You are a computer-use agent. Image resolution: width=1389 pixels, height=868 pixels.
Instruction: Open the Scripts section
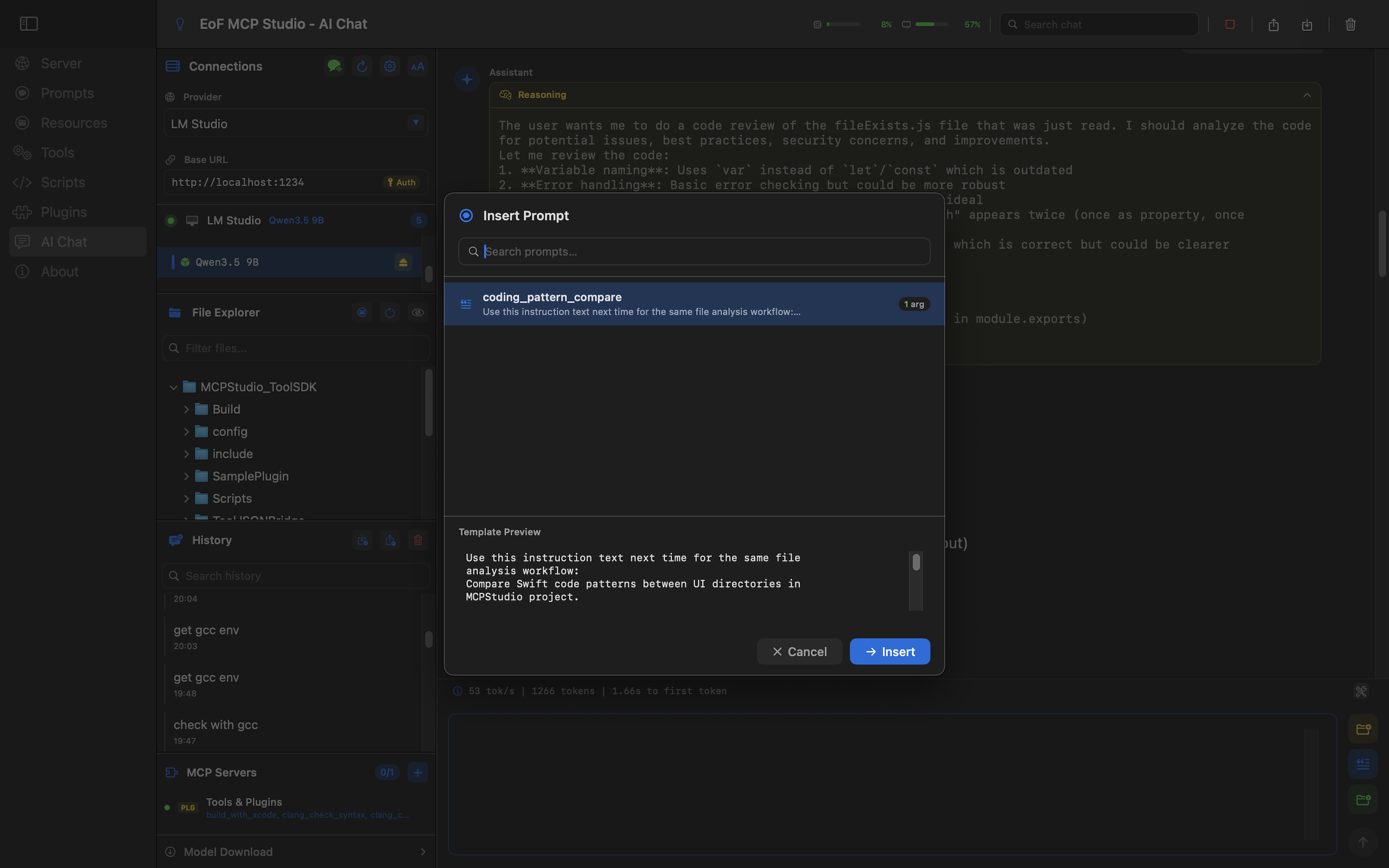click(78, 183)
